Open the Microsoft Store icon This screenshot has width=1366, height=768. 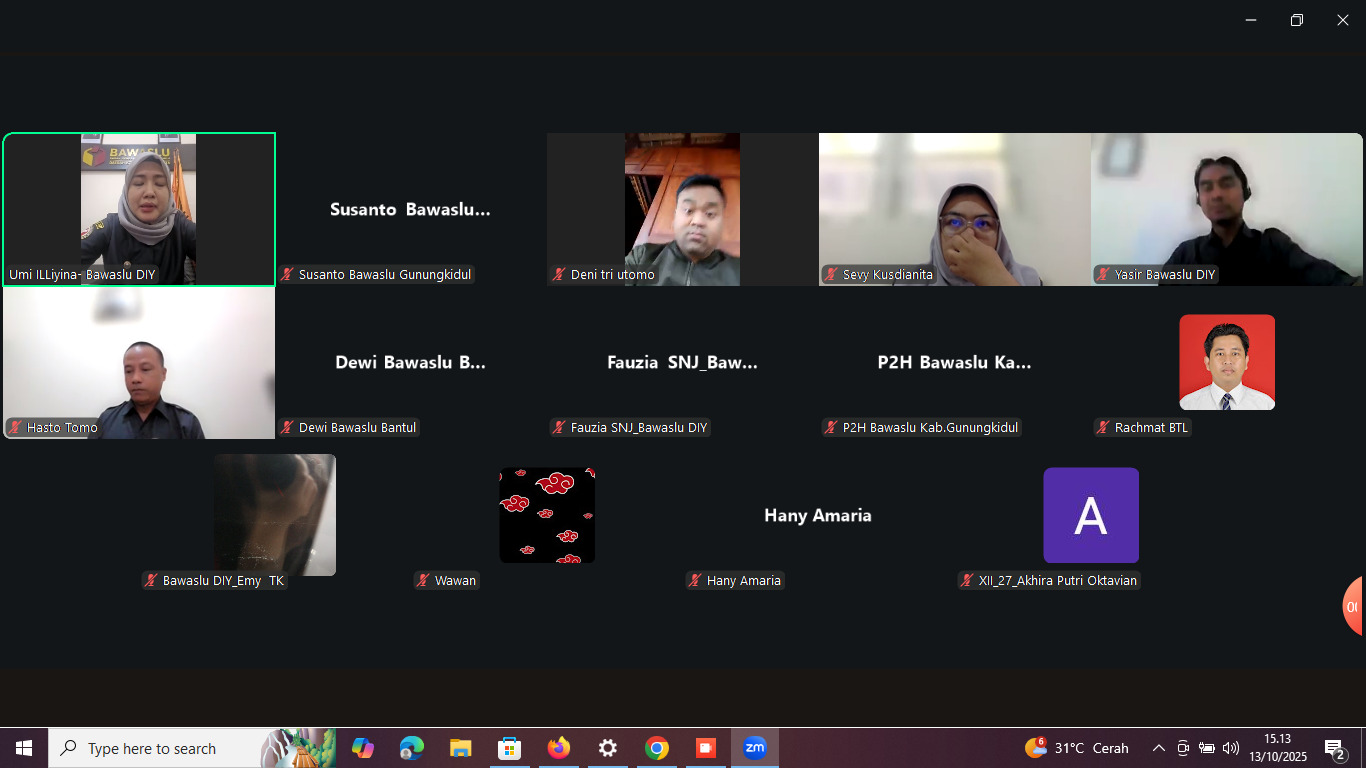point(509,748)
